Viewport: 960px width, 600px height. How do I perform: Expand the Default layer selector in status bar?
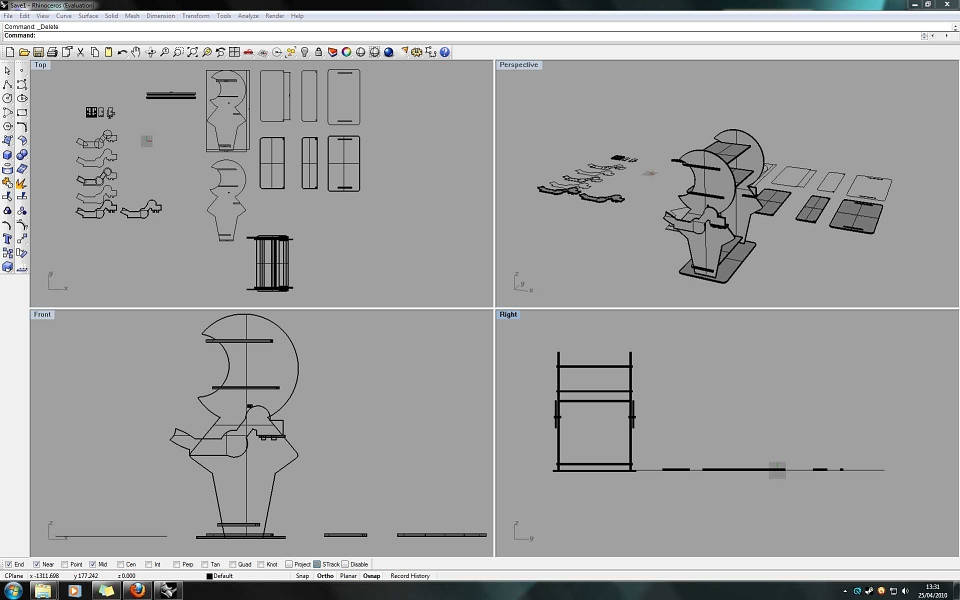[x=223, y=576]
